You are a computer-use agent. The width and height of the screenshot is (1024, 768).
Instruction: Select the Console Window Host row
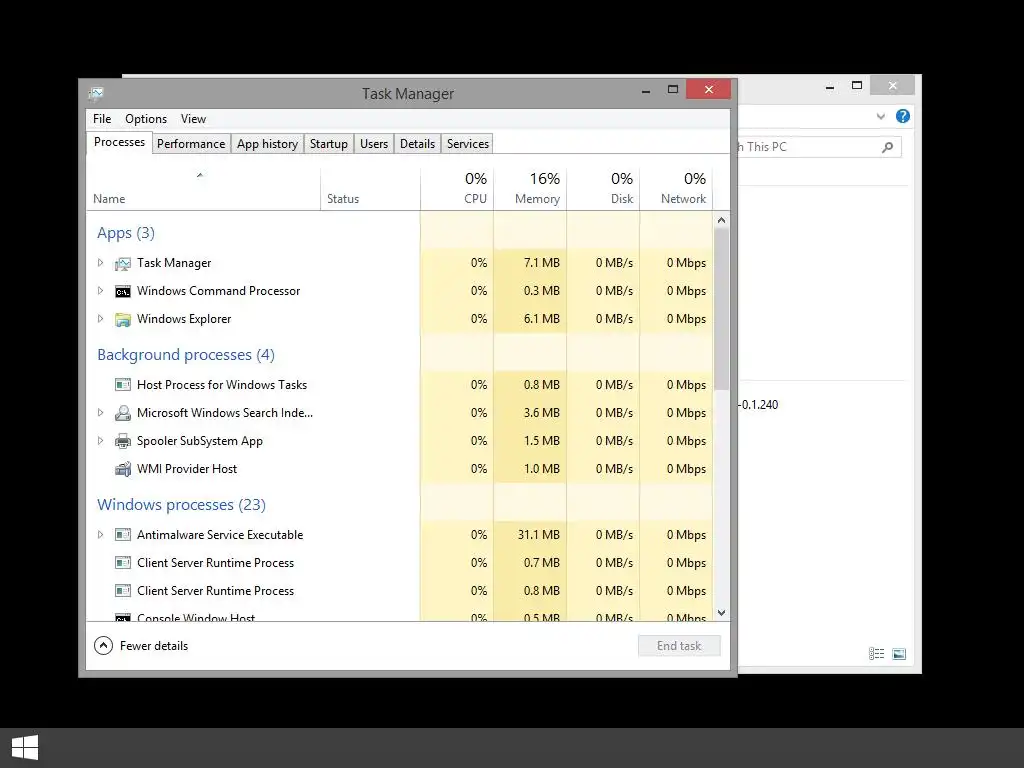400,616
